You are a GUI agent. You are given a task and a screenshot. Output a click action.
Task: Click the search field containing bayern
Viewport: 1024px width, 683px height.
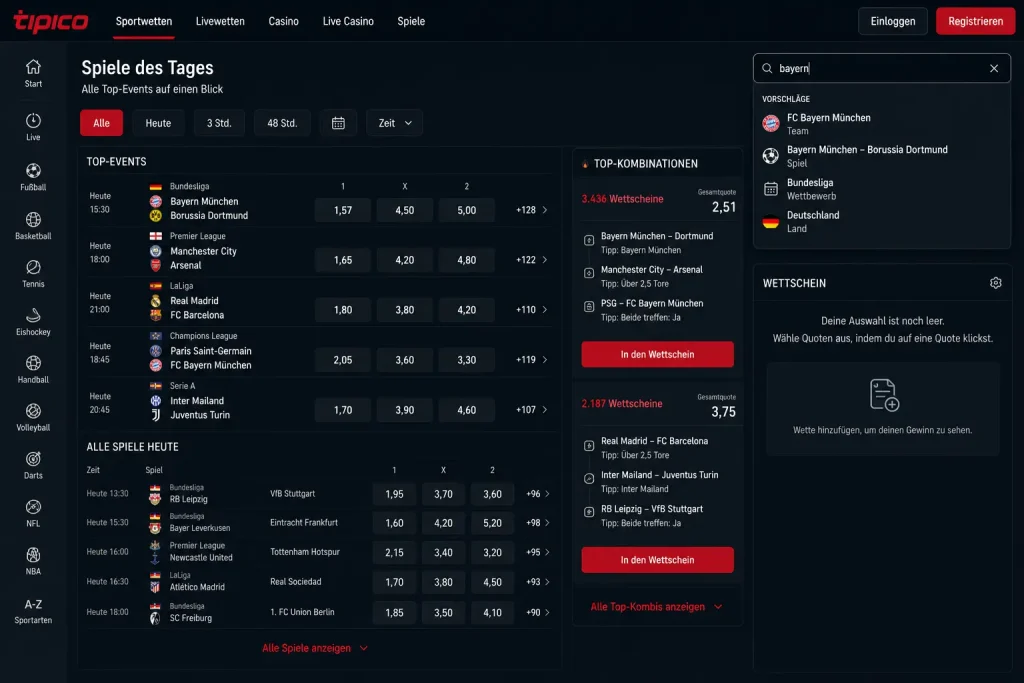tap(882, 69)
